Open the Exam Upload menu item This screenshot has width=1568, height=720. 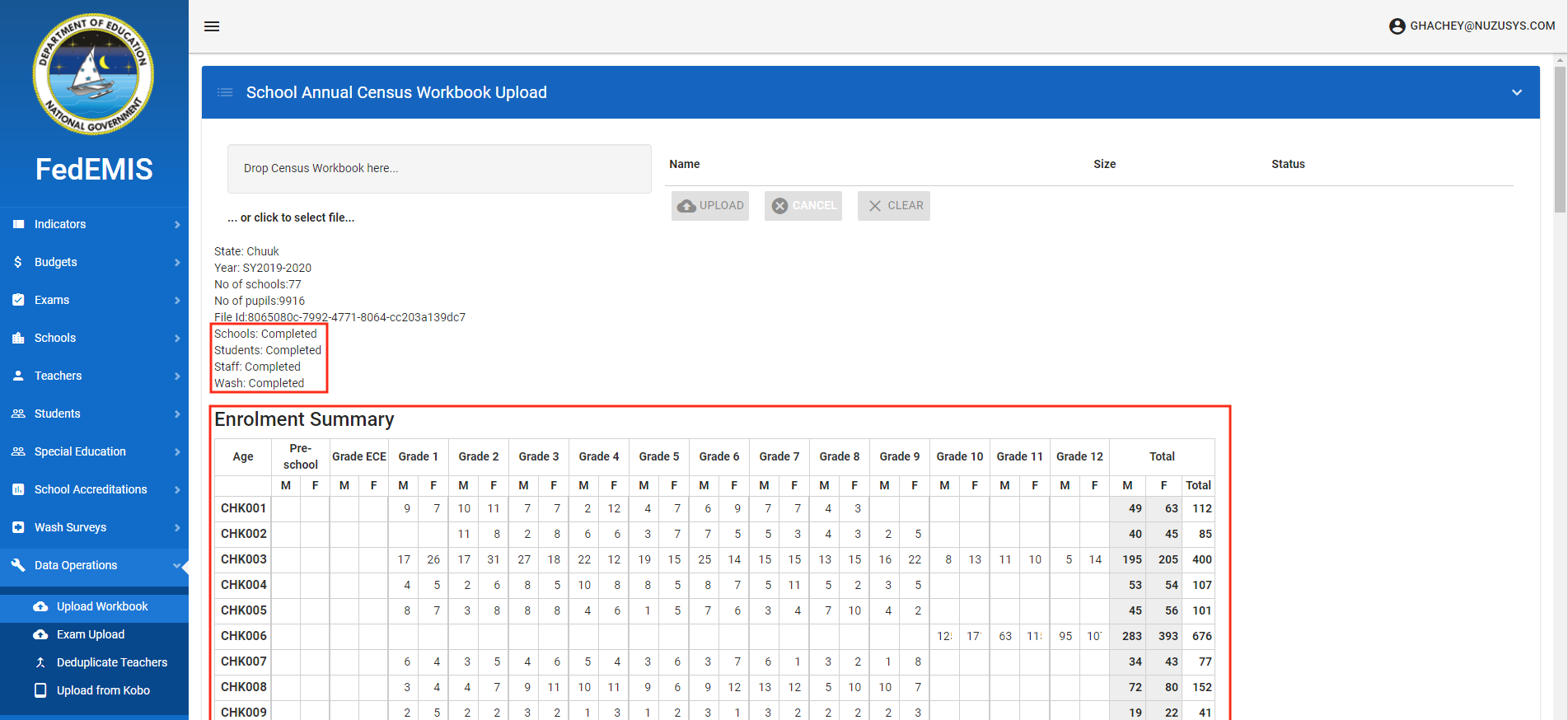[x=91, y=634]
